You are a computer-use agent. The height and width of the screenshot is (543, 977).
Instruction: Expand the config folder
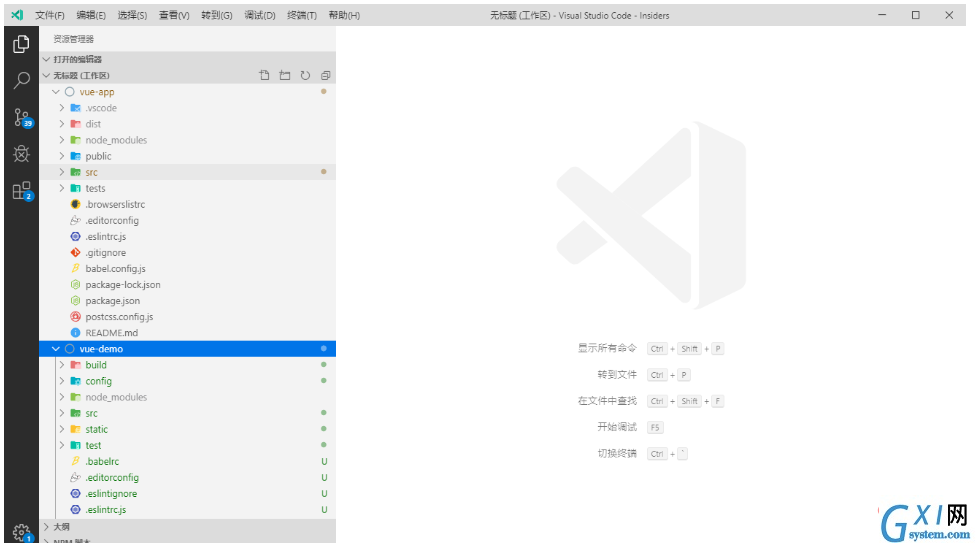point(62,381)
